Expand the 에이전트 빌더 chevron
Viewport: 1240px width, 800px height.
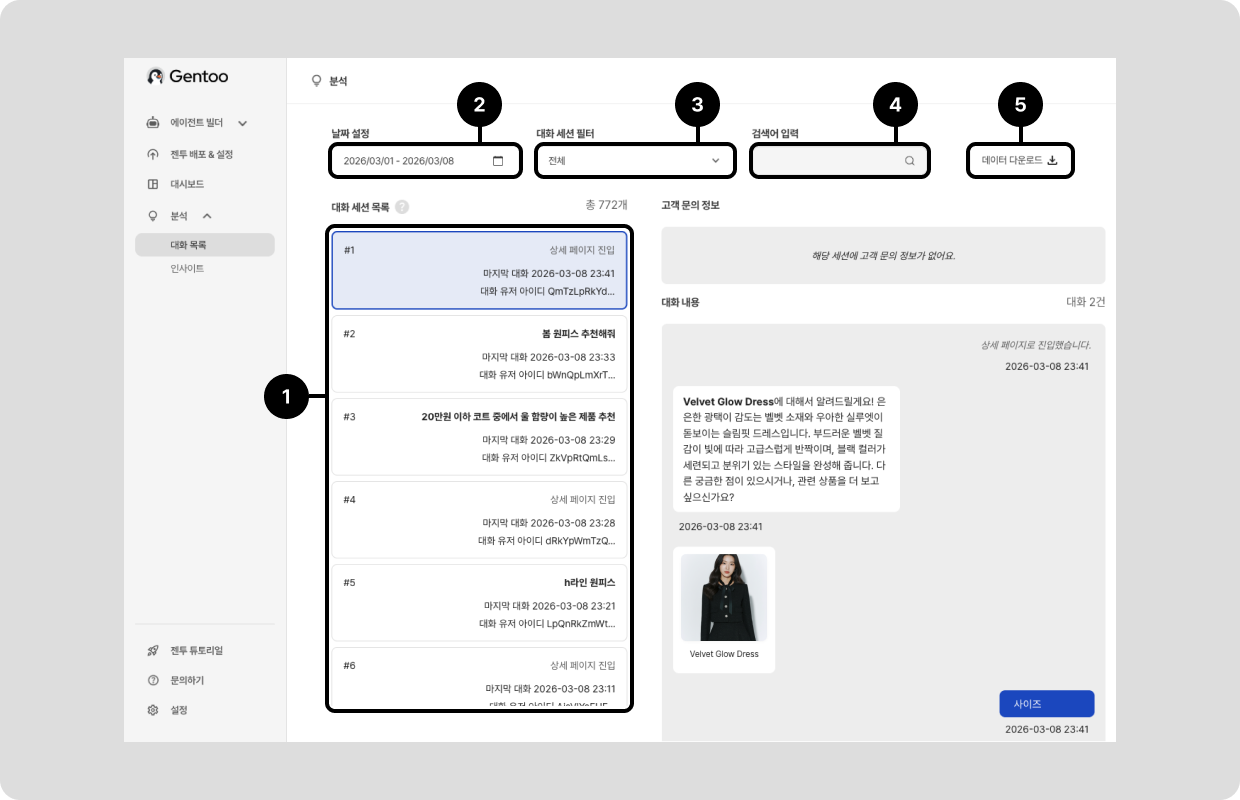pos(242,124)
